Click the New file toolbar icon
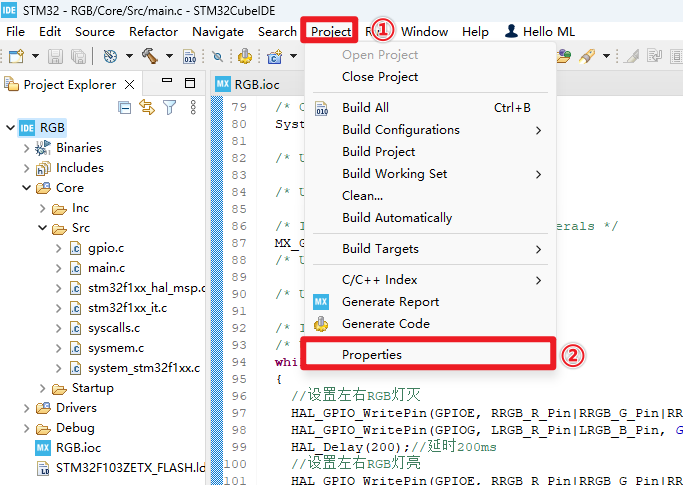Image resolution: width=683 pixels, height=485 pixels. click(x=17, y=56)
